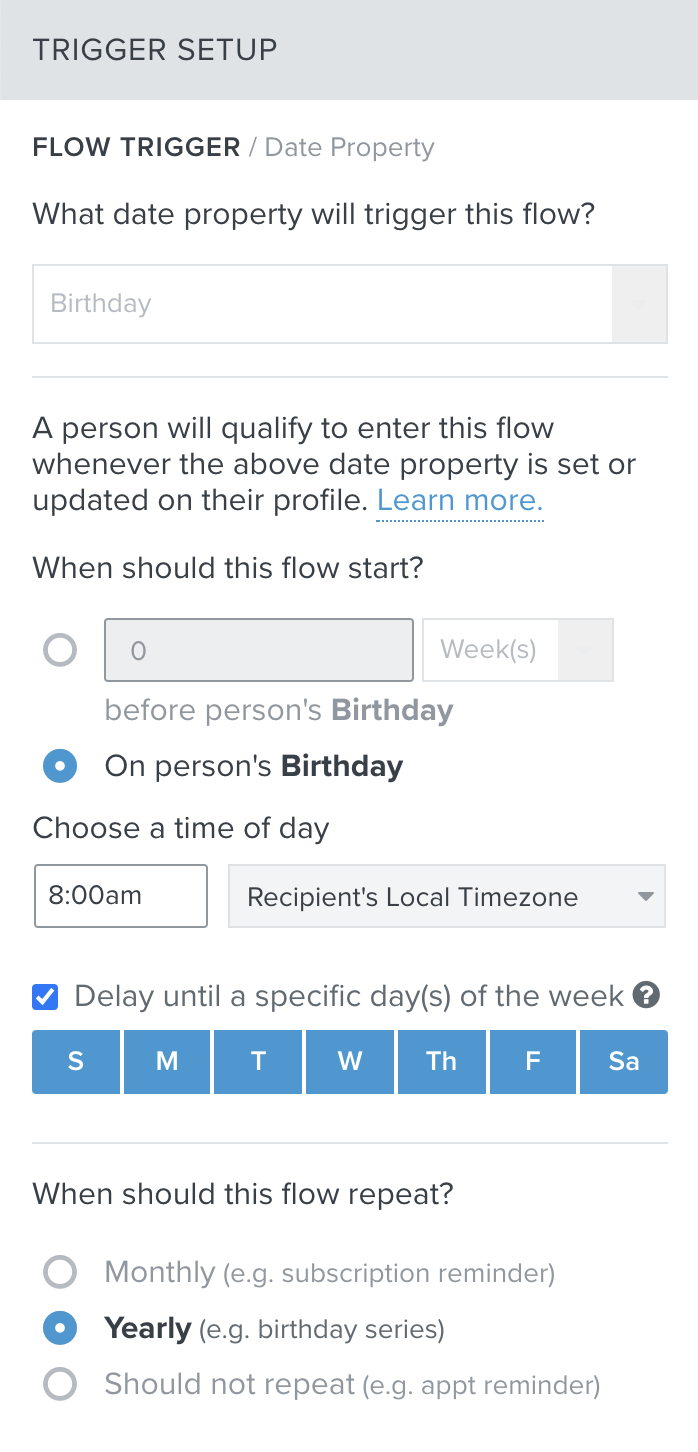
Task: Click the help question mark icon
Action: pyautogui.click(x=647, y=996)
